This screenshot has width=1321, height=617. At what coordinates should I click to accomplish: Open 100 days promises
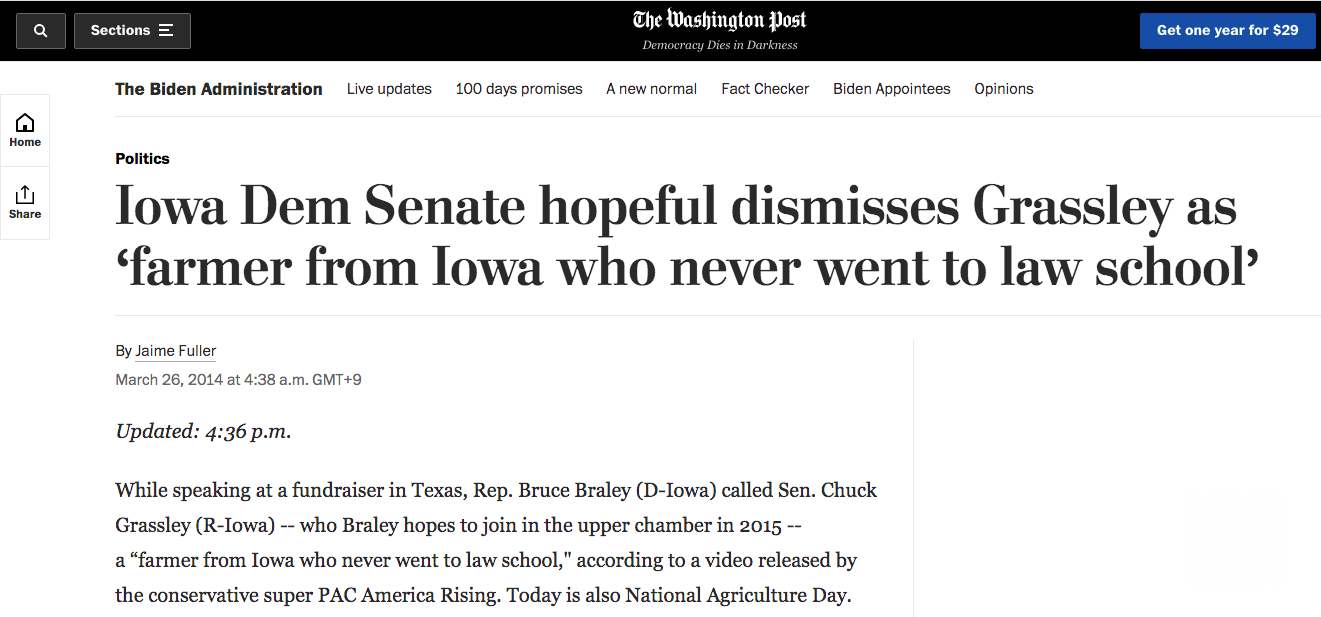(x=519, y=89)
